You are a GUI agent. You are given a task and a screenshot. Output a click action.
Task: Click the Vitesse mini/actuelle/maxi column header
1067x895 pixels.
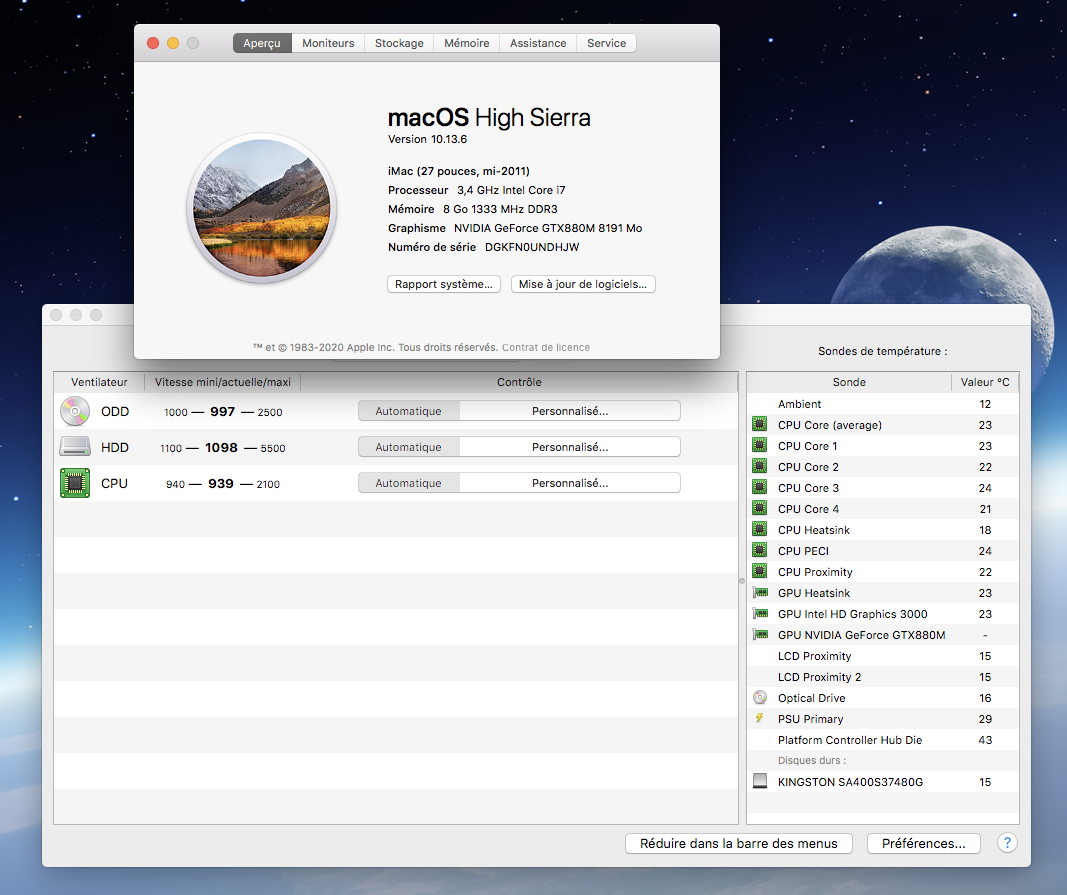point(223,382)
